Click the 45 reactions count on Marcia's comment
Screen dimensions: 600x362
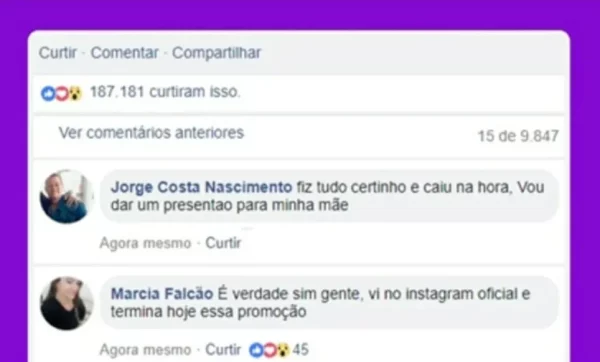(300, 350)
